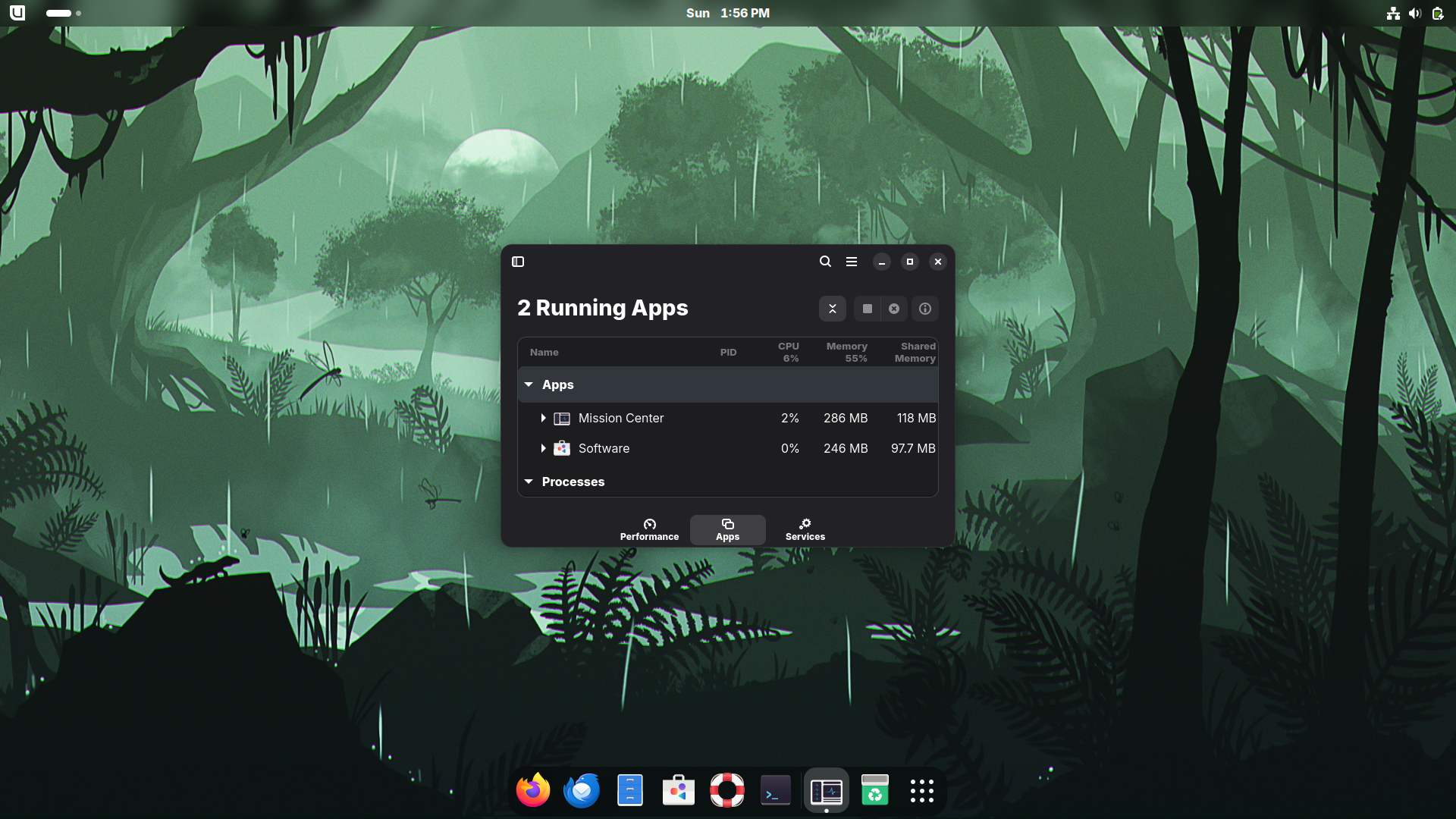Select the Mission Center row name
Screen dimensions: 1456x819
(621, 419)
